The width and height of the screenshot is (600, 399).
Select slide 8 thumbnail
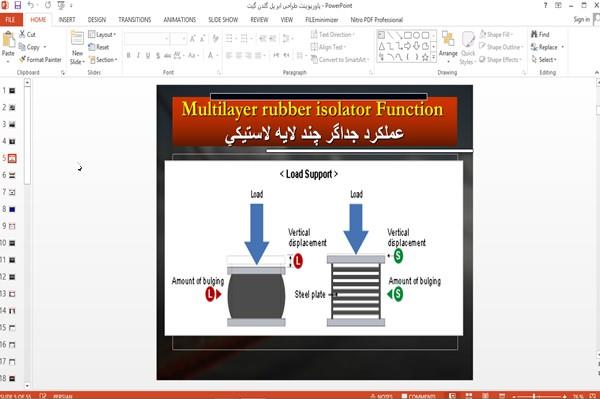tap(12, 209)
